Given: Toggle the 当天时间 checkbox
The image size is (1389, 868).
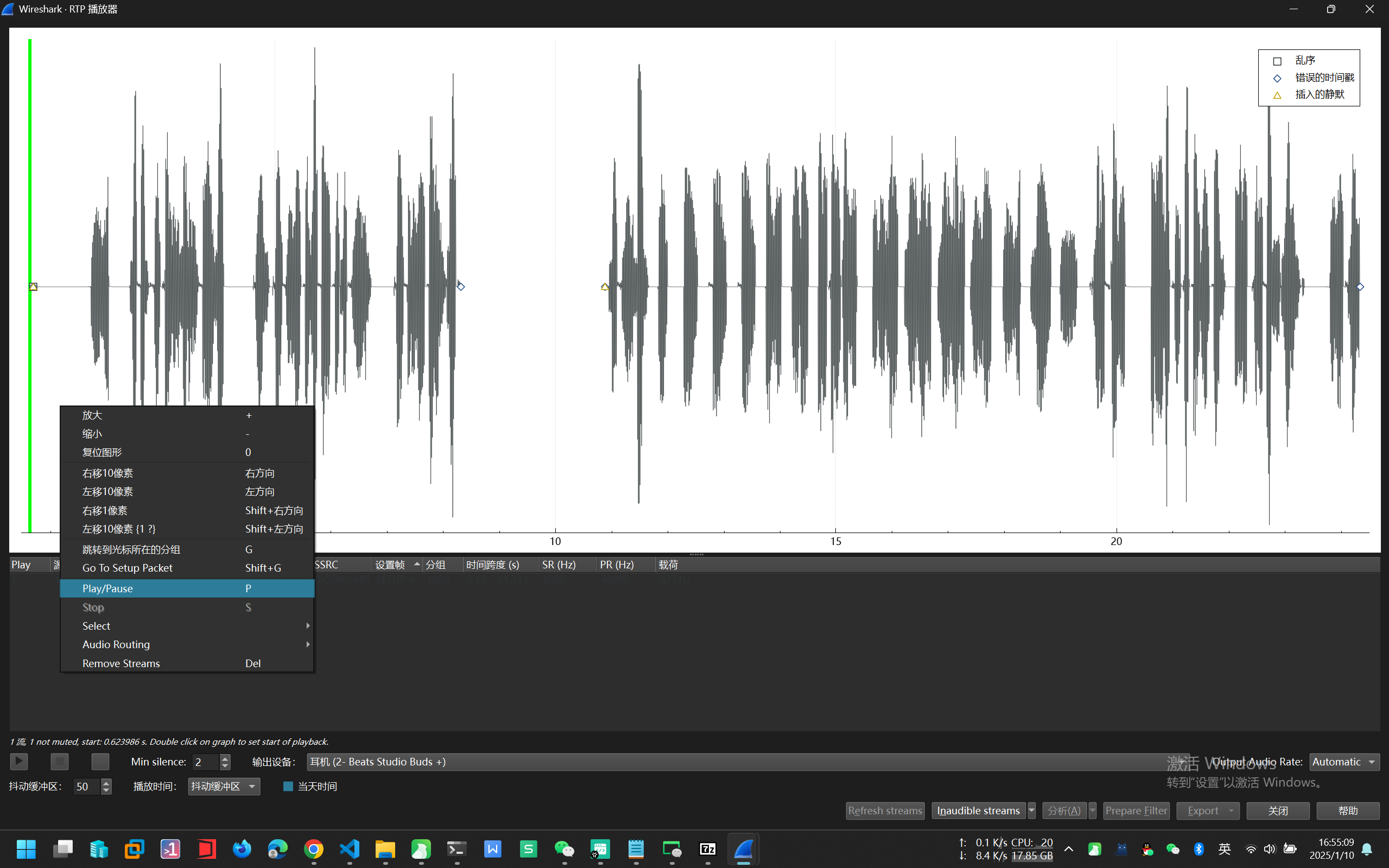Looking at the screenshot, I should tap(288, 786).
